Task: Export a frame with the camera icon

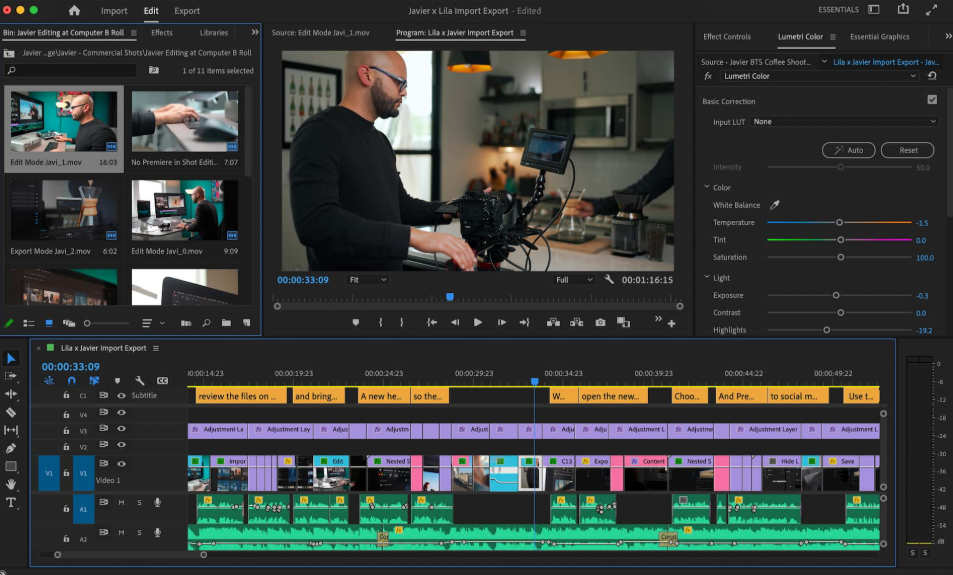Action: [600, 322]
